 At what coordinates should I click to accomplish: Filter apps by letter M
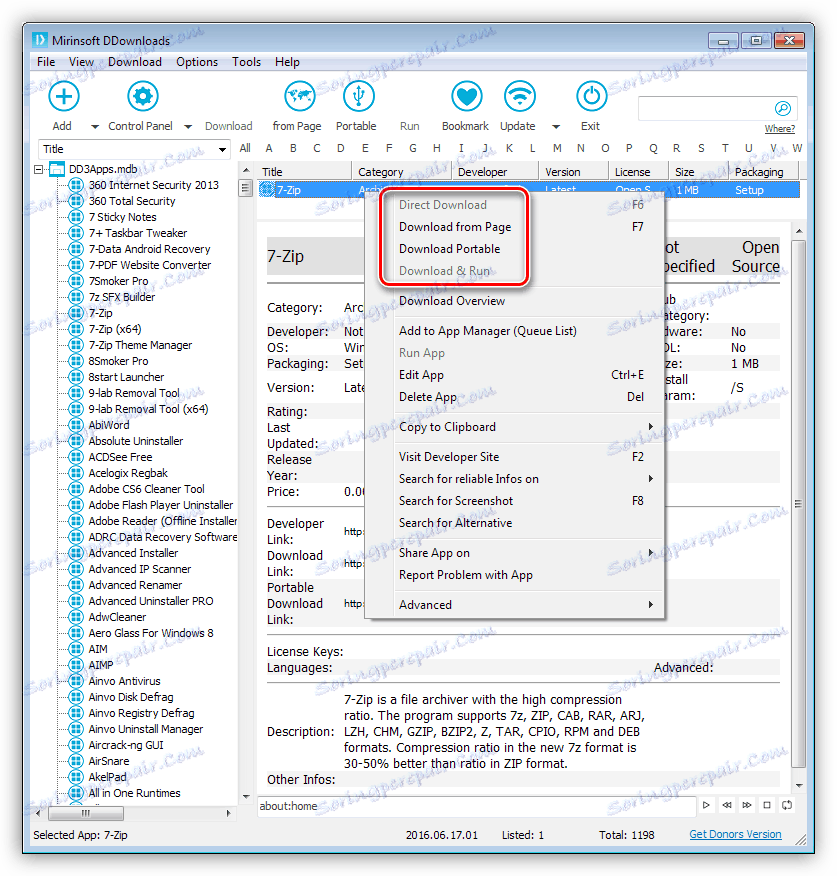(557, 149)
